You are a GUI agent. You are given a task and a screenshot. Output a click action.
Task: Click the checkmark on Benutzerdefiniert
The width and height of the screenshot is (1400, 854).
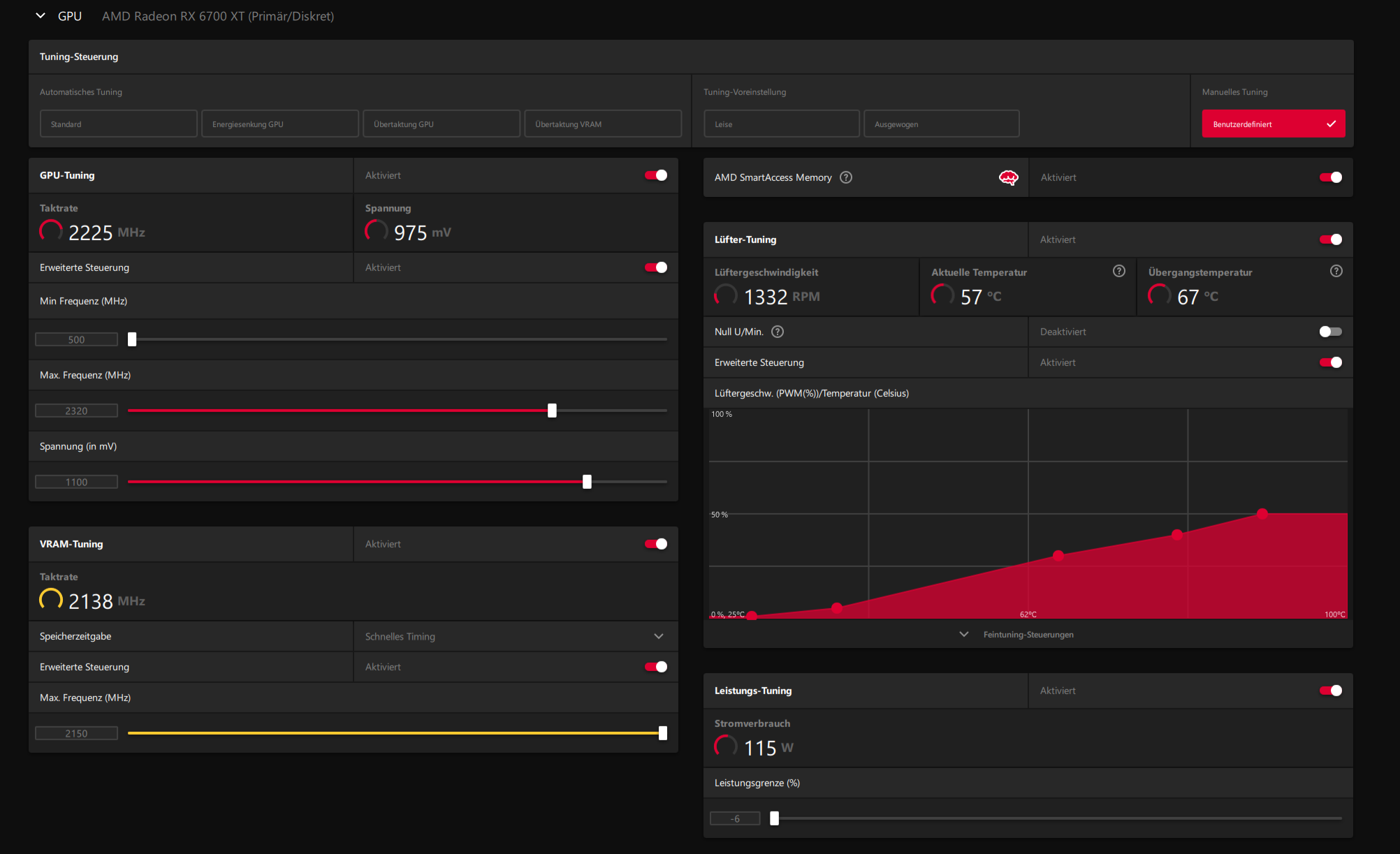point(1331,124)
